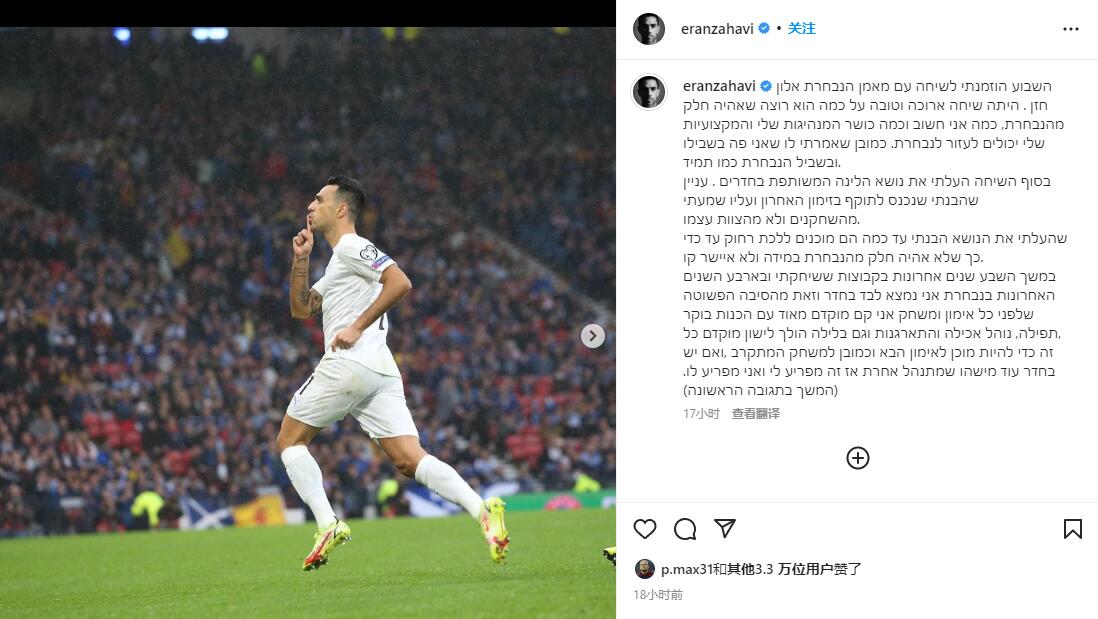This screenshot has width=1098, height=619.
Task: Click the eranzahavi avatar beside the caption
Action: point(648,92)
